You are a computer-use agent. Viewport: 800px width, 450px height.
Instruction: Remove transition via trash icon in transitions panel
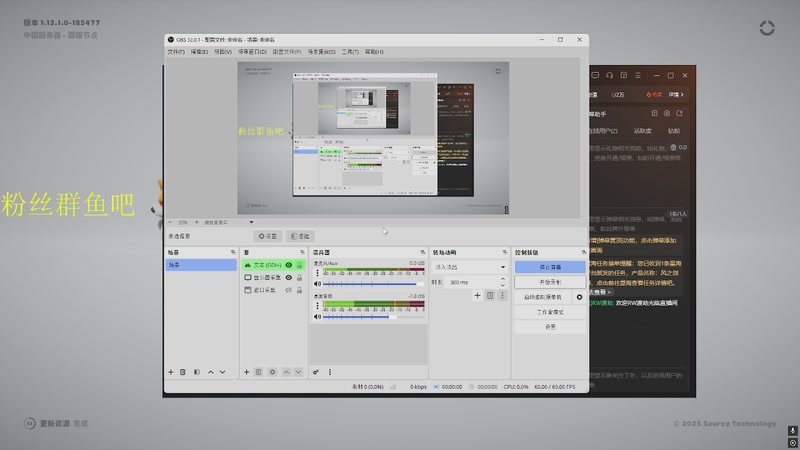[490, 295]
